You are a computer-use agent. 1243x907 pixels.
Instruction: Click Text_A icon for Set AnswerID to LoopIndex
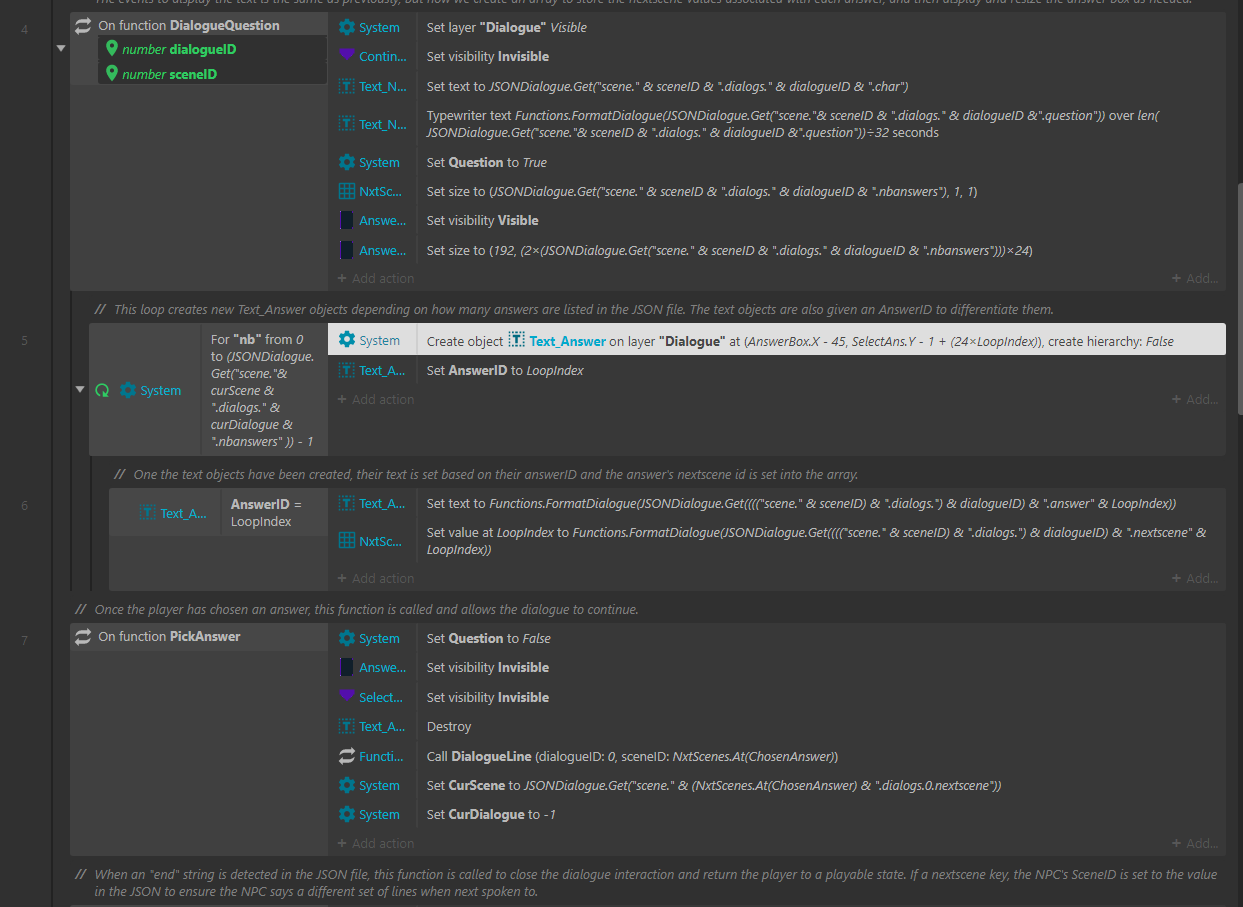[x=347, y=370]
